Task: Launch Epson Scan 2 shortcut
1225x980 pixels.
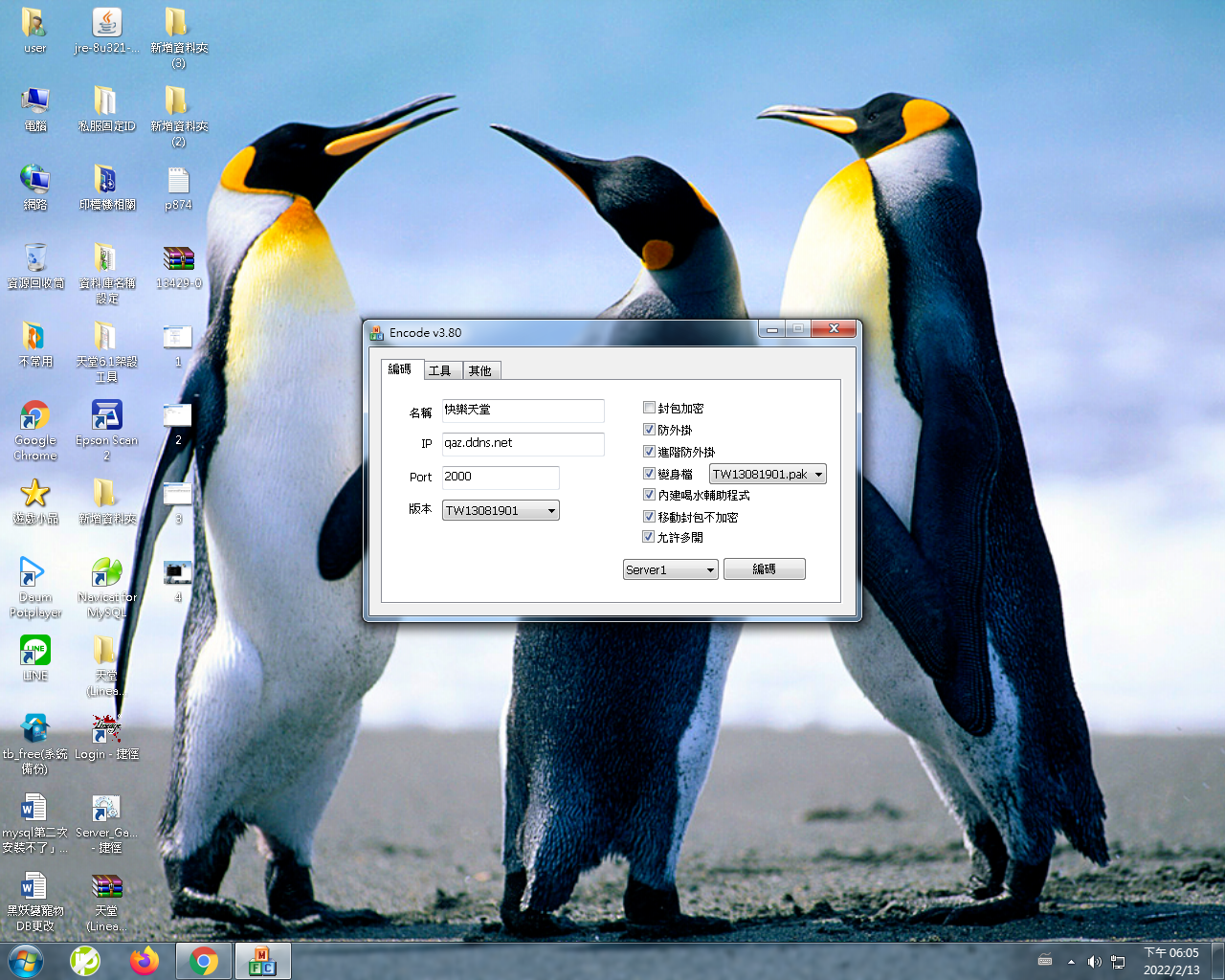Action: tap(106, 430)
